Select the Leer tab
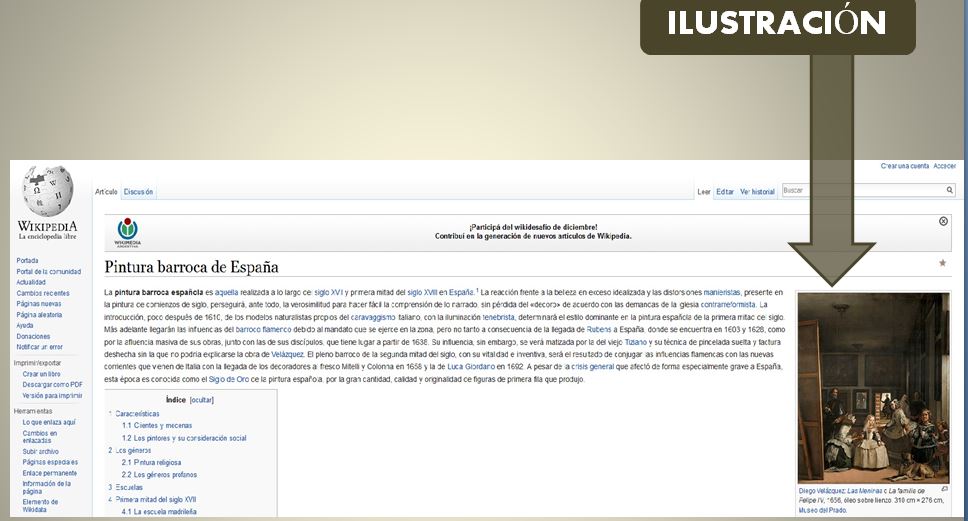The height and width of the screenshot is (521, 968). point(704,192)
